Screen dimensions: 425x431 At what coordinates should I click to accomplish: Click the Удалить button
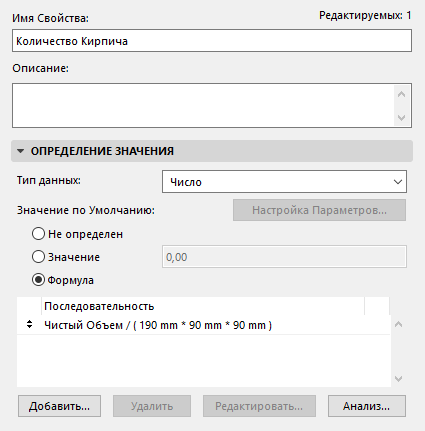(152, 406)
